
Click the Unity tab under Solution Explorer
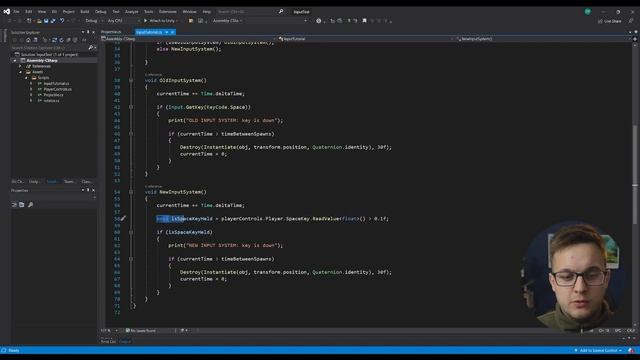(x=34, y=181)
